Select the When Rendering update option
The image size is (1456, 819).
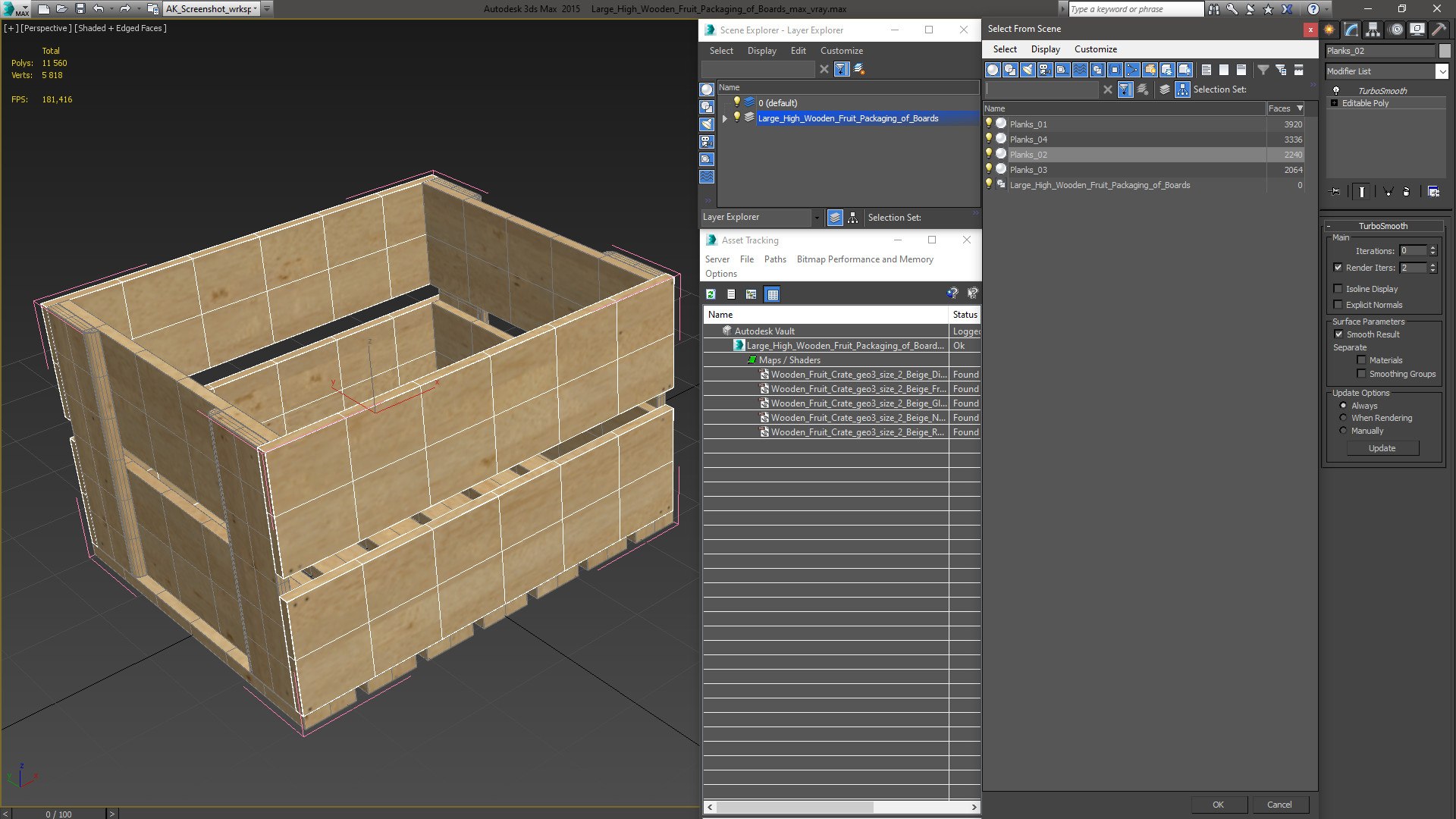[x=1343, y=418]
